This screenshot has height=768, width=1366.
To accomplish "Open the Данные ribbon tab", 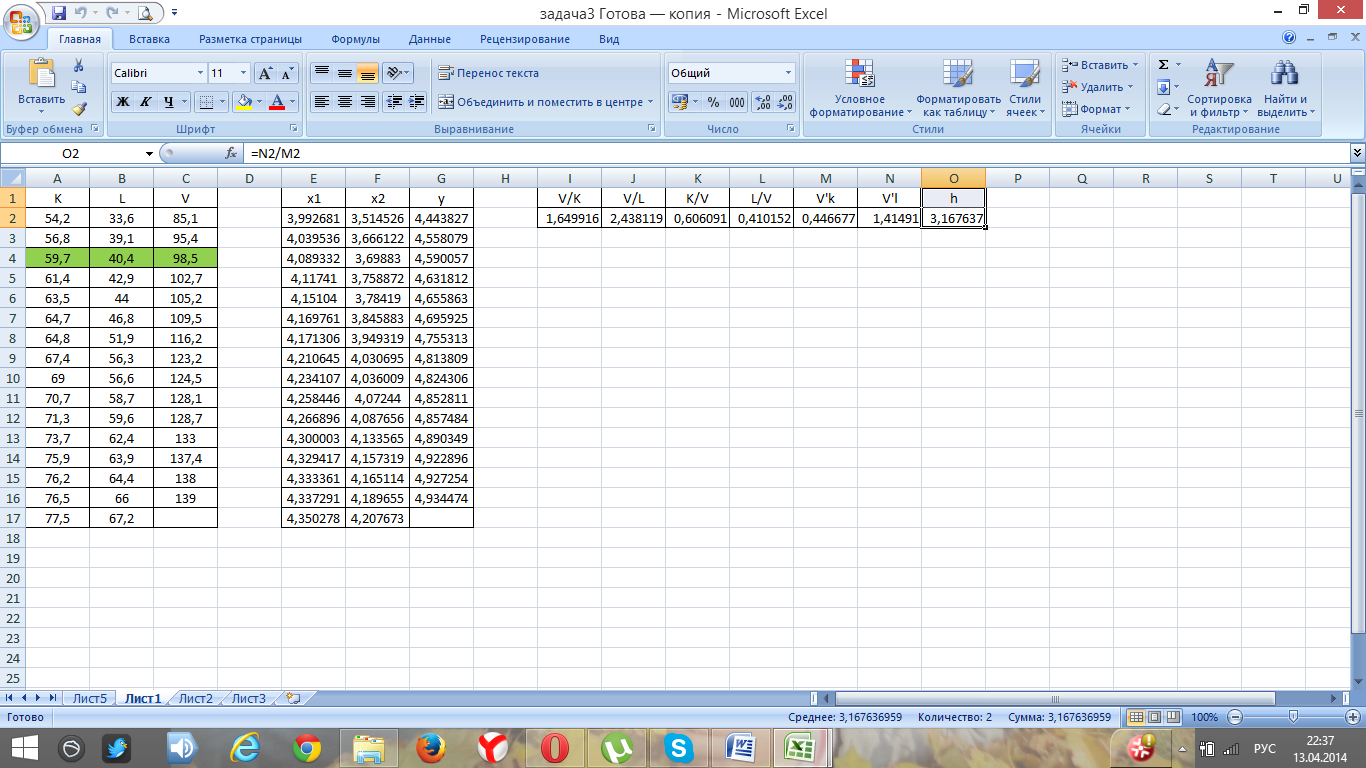I will (x=429, y=39).
